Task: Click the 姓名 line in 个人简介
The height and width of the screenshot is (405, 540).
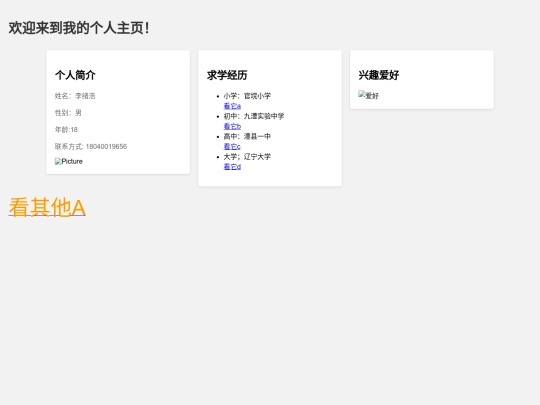Action: 75,96
